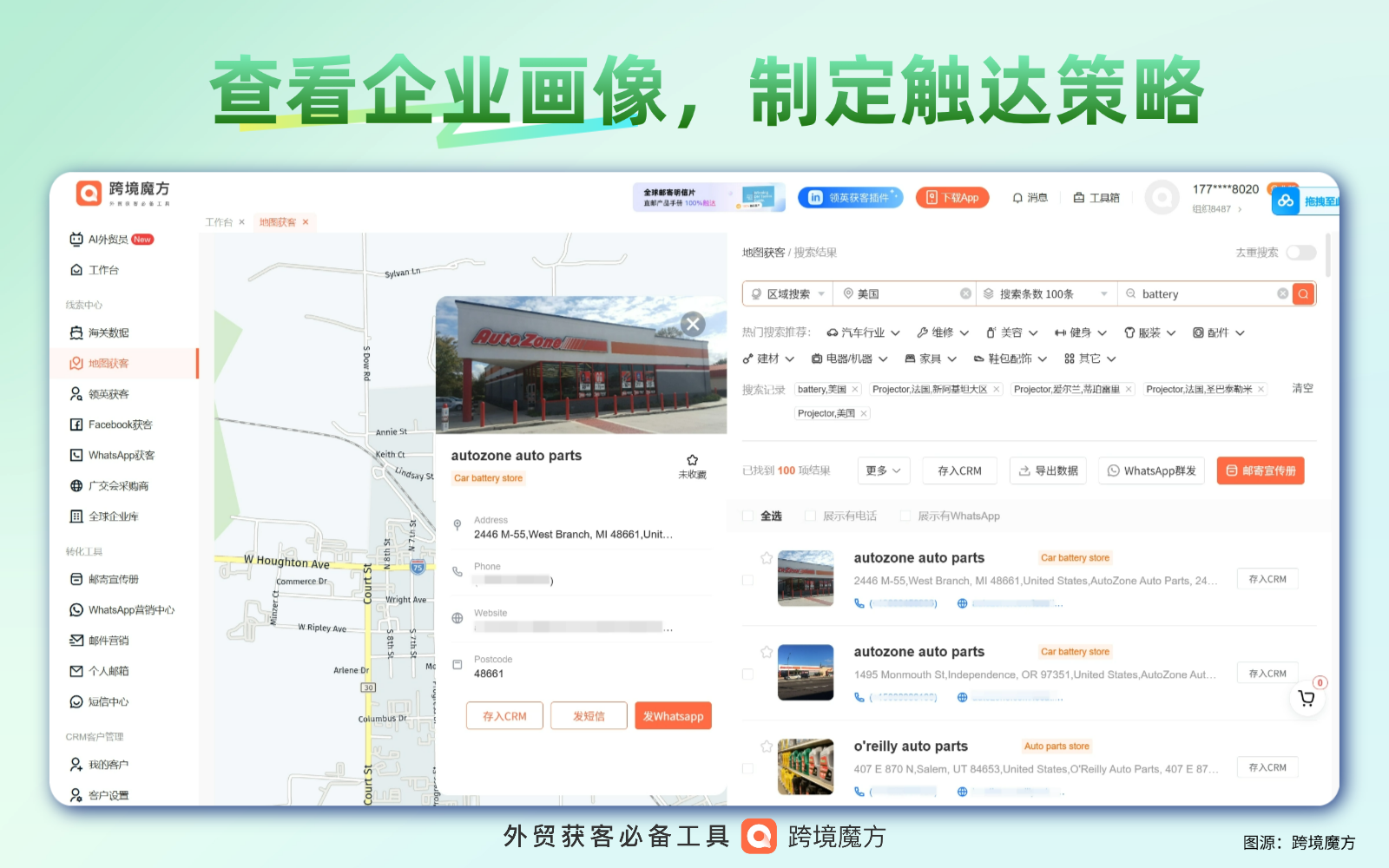This screenshot has height=868, width=1389.
Task: Click the first autozone result thumbnail
Action: (x=806, y=578)
